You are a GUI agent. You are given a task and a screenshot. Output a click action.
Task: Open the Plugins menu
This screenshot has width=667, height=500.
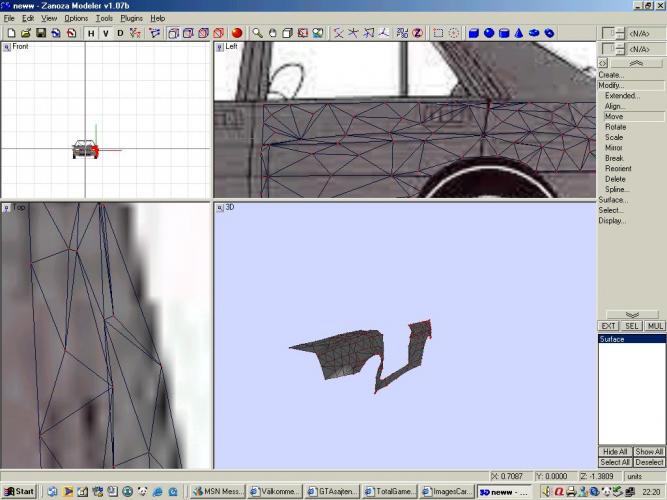point(131,18)
